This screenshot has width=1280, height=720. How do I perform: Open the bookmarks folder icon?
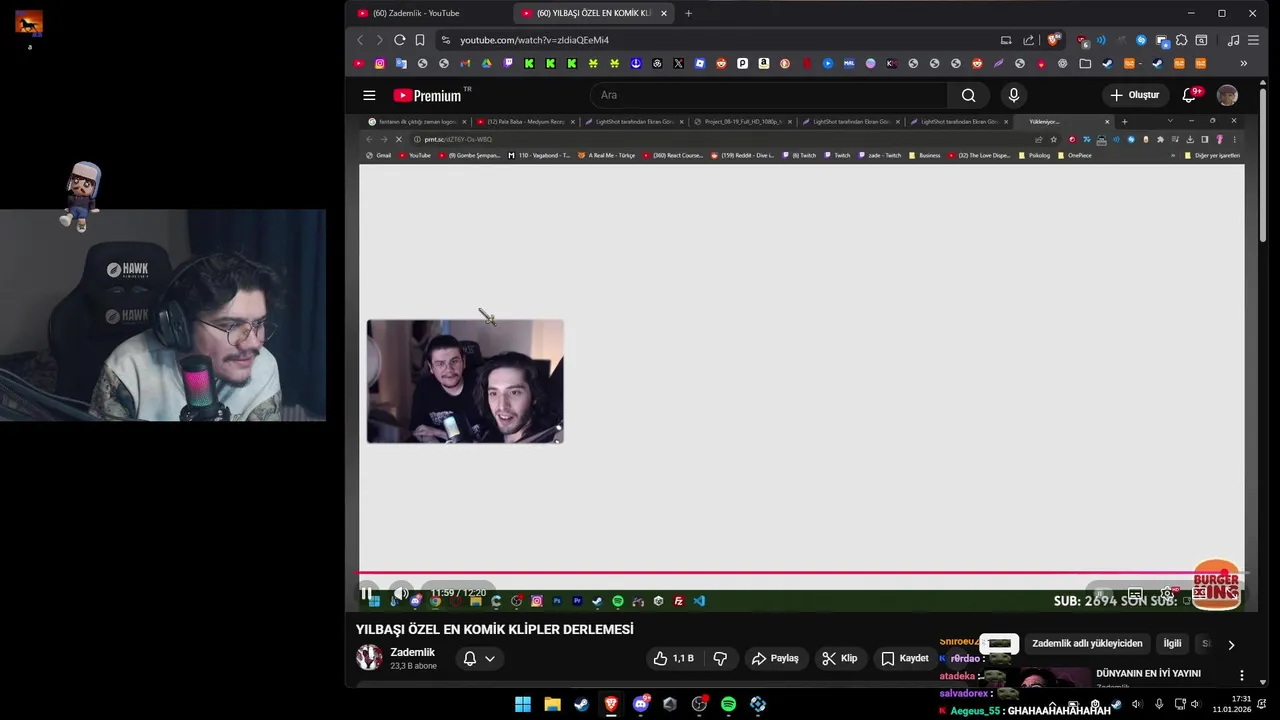pos(1085,63)
